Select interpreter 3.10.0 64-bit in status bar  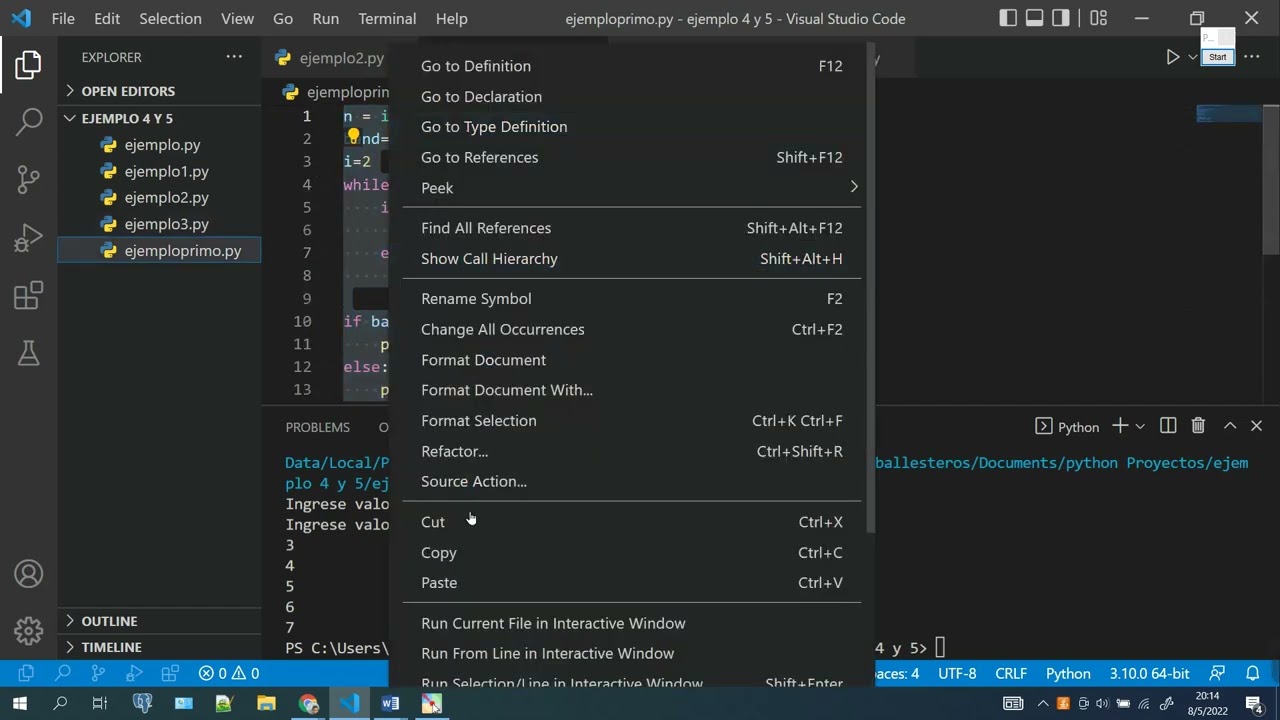1149,673
